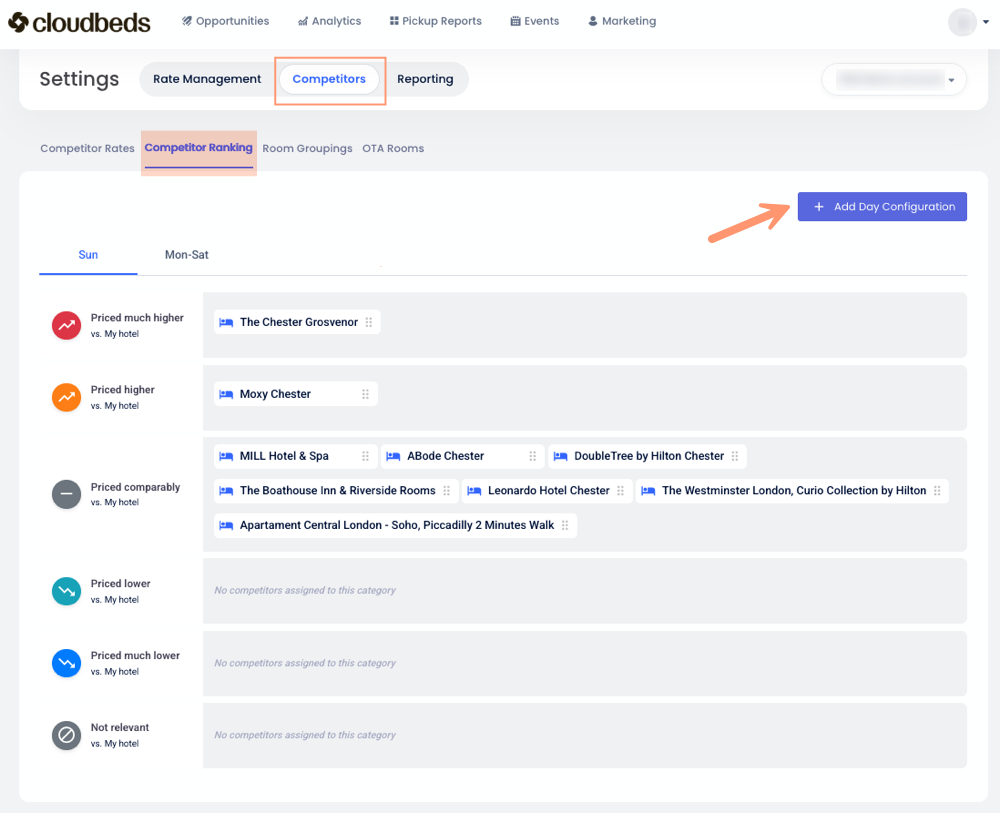Switch to the Mon-Sat tab

[187, 255]
